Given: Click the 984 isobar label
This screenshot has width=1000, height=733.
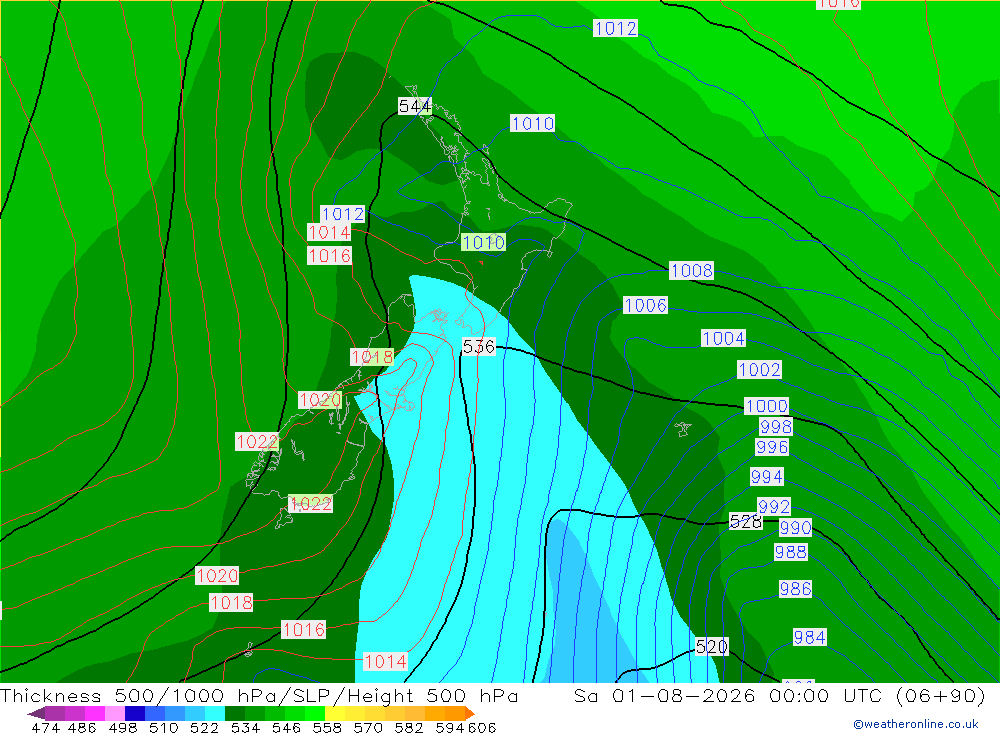Looking at the screenshot, I should tap(809, 637).
